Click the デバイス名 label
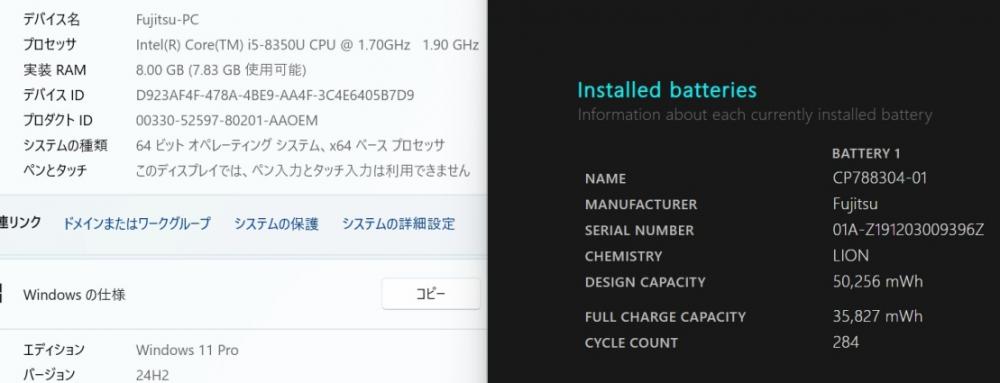 click(52, 20)
